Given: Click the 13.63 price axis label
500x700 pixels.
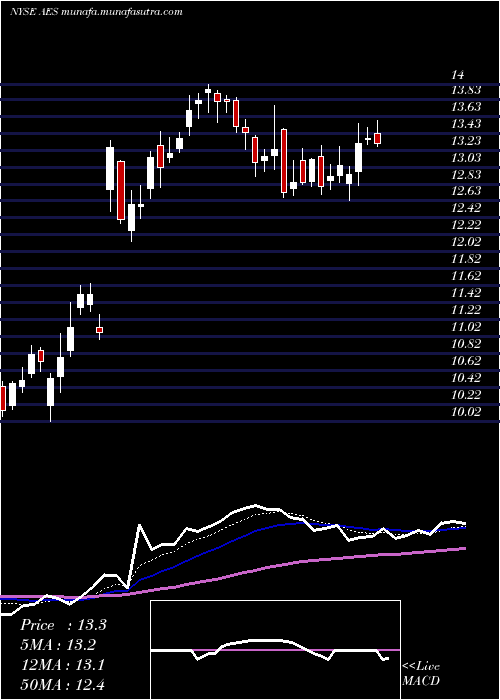Looking at the screenshot, I should [466, 107].
